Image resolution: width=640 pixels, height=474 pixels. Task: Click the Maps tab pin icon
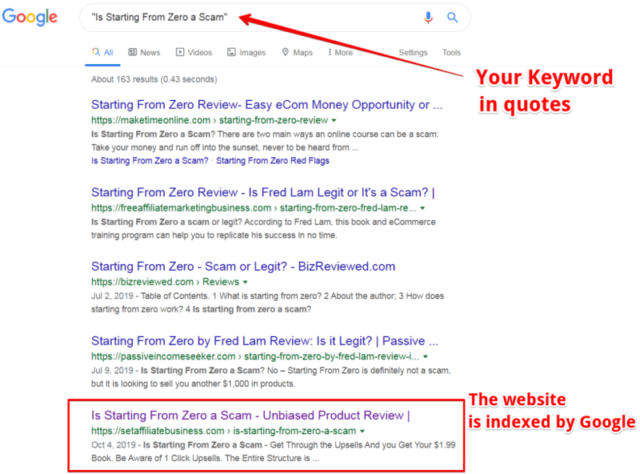coord(285,52)
